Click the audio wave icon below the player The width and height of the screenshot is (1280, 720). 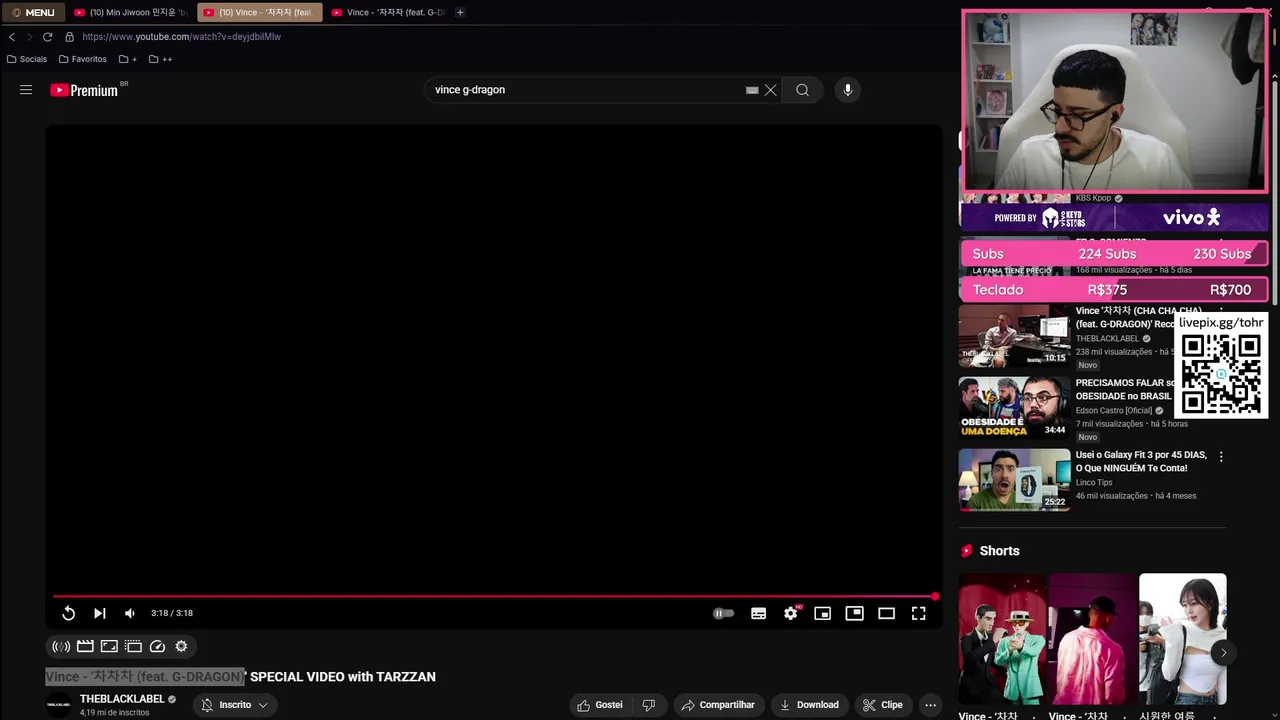point(61,646)
